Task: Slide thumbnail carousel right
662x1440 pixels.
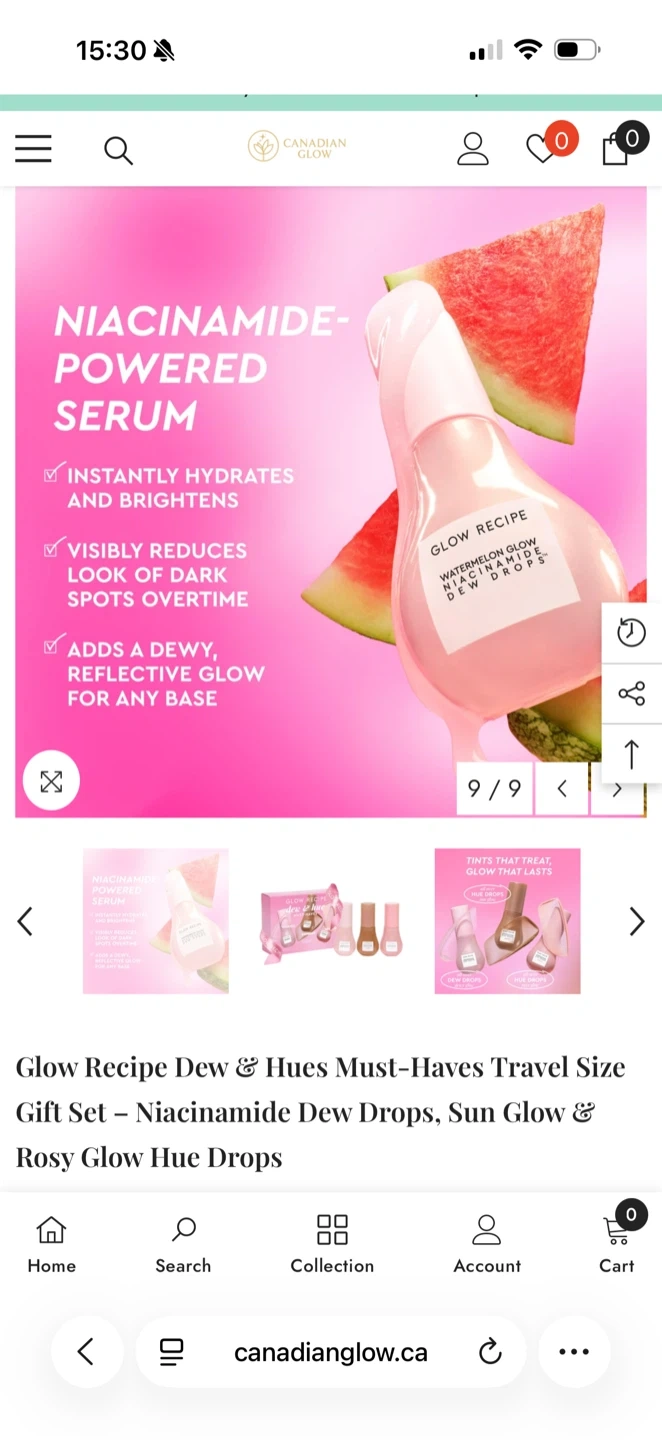Action: [x=636, y=921]
